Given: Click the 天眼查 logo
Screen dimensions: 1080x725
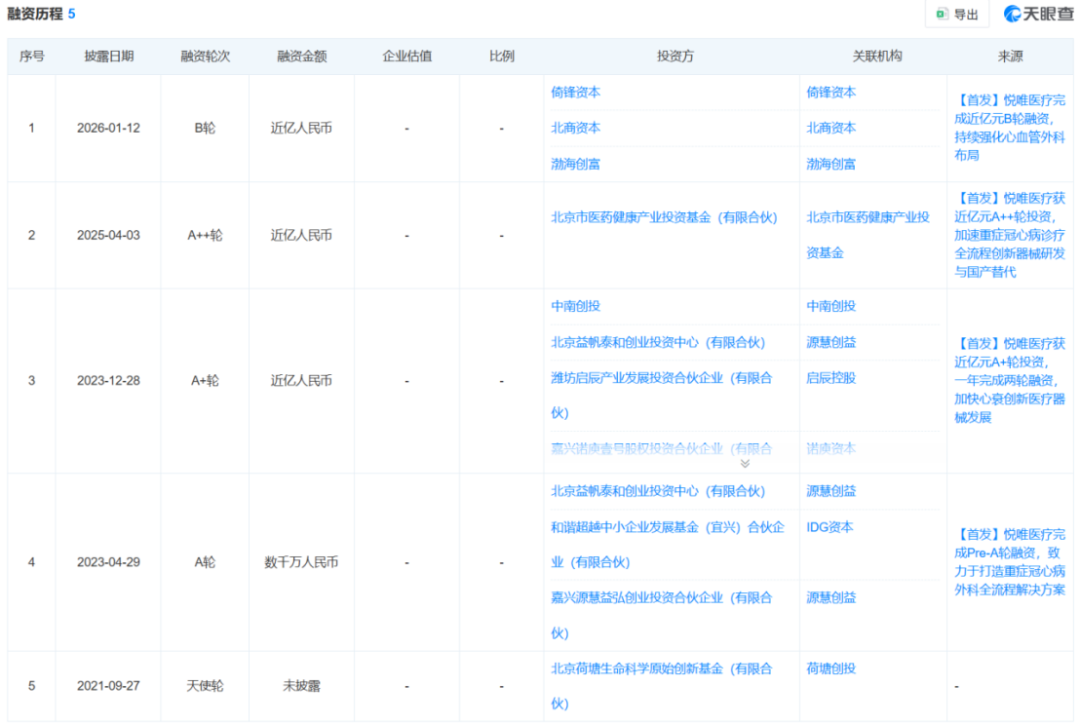Looking at the screenshot, I should click(1037, 14).
